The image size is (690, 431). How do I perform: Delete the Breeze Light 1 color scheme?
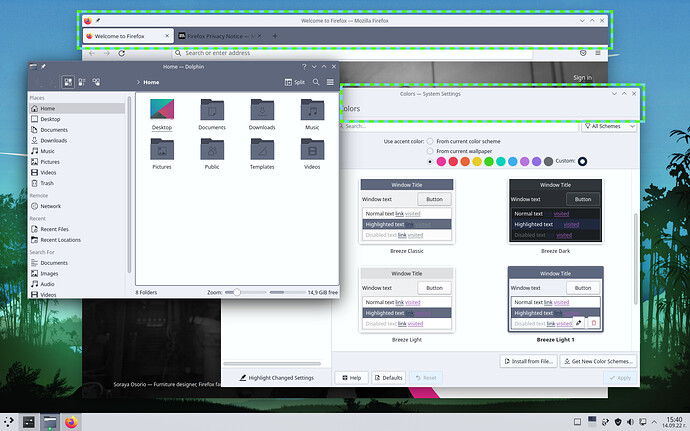594,323
